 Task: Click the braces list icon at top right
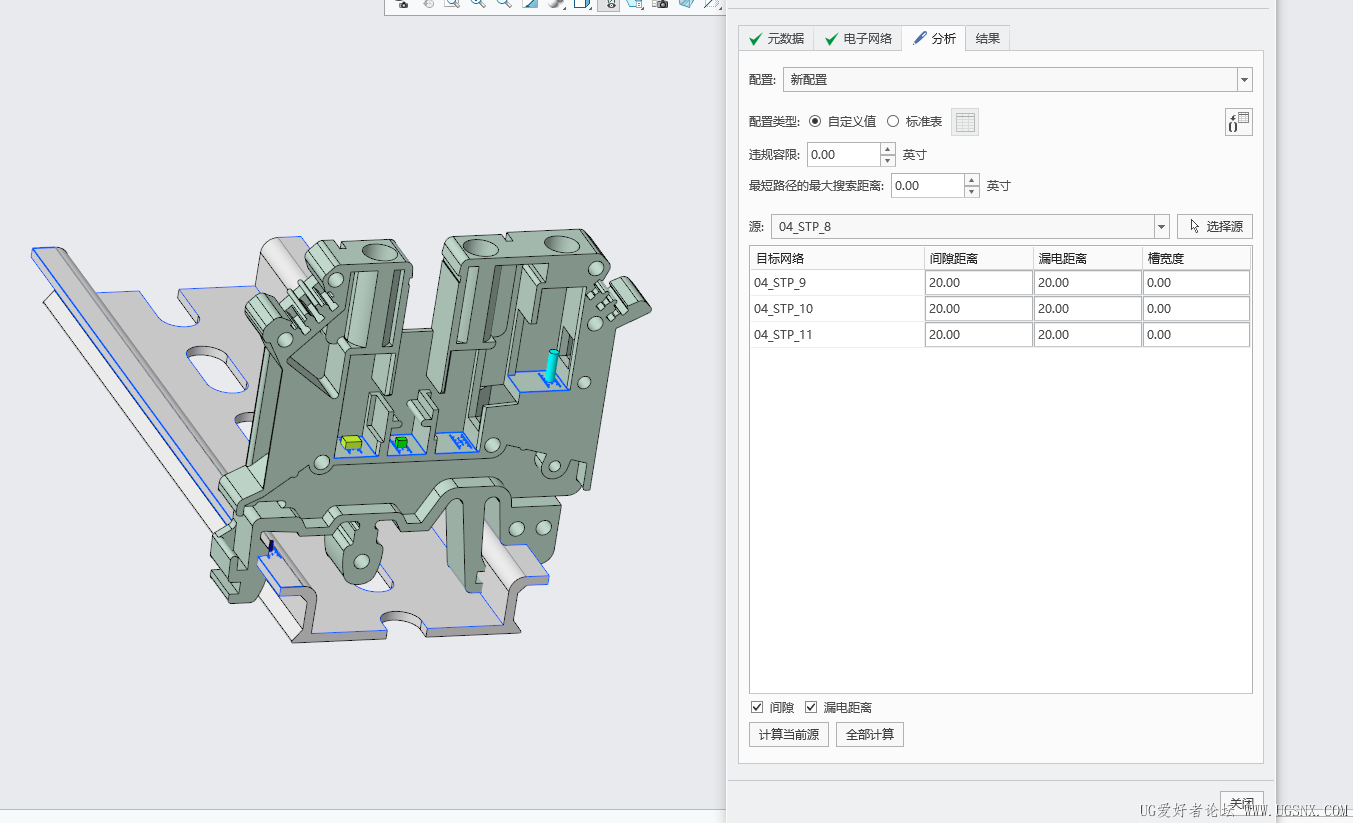(1238, 122)
